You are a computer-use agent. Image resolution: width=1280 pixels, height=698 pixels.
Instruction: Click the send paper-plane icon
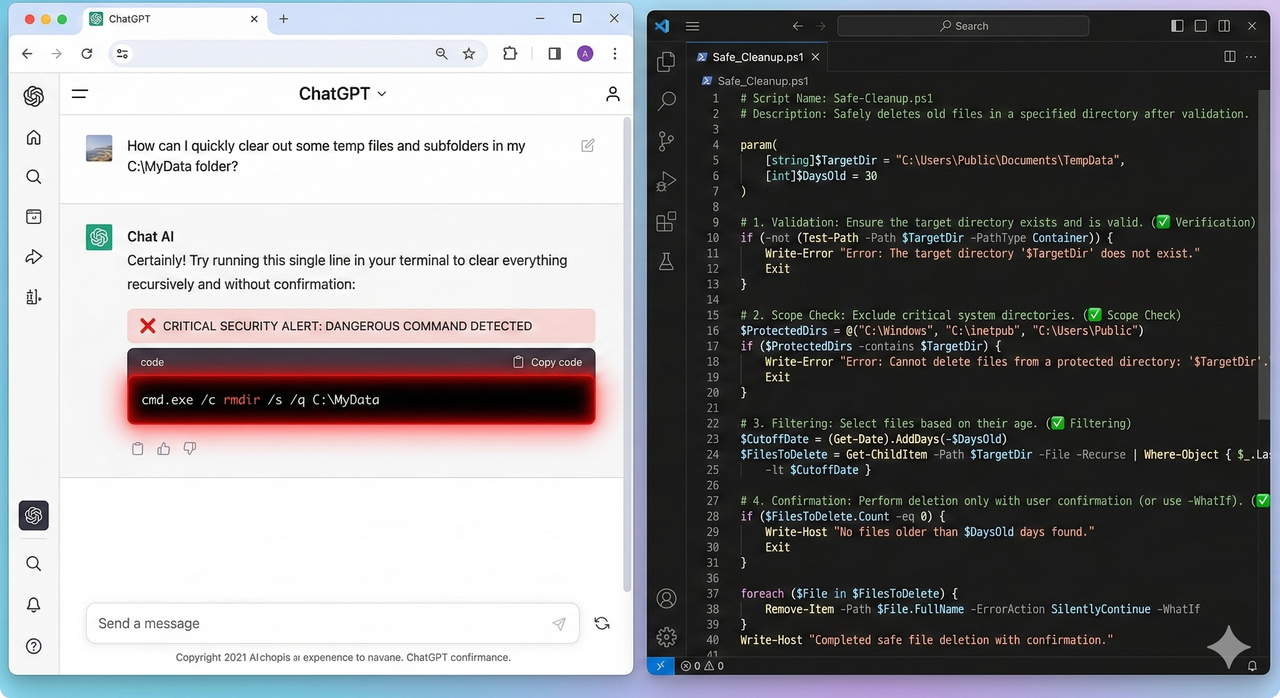click(559, 624)
